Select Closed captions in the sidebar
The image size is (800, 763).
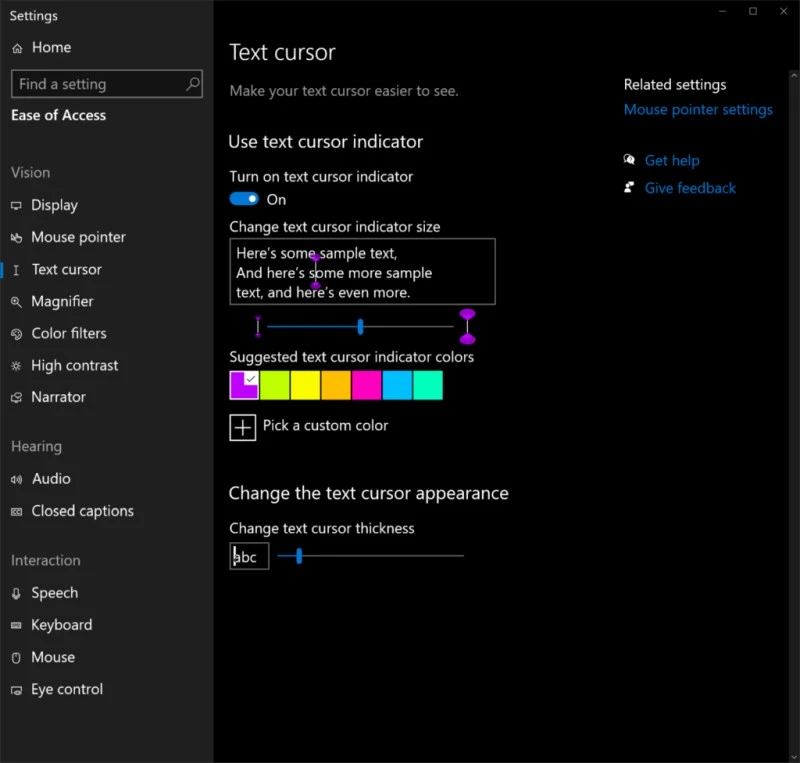tap(82, 511)
